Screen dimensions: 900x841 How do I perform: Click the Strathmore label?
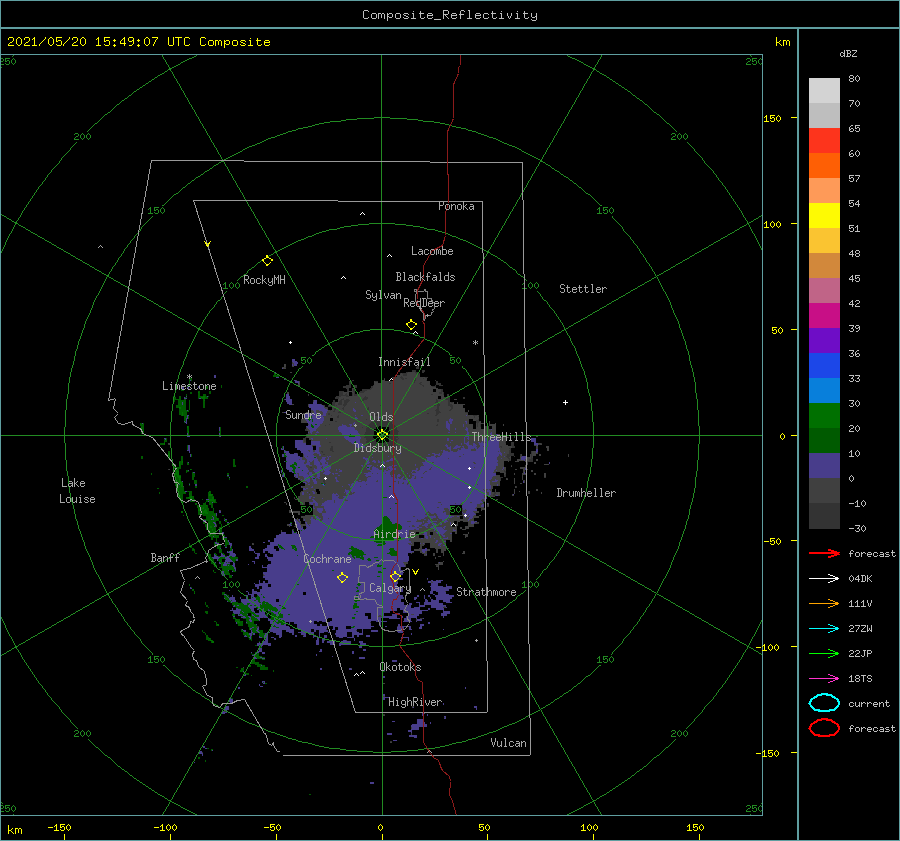tap(486, 592)
